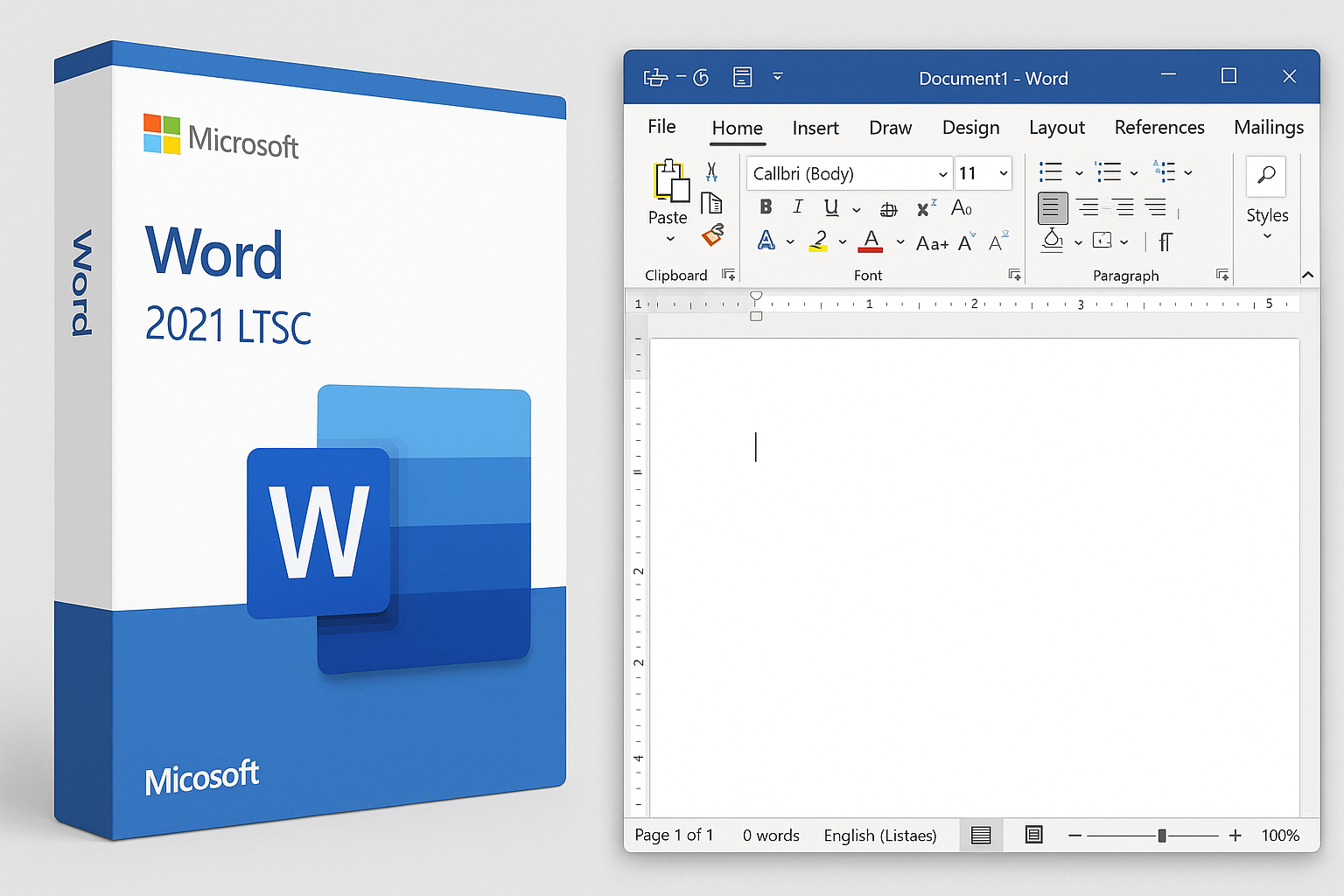
Task: Switch to the References tab
Action: coord(1158,128)
